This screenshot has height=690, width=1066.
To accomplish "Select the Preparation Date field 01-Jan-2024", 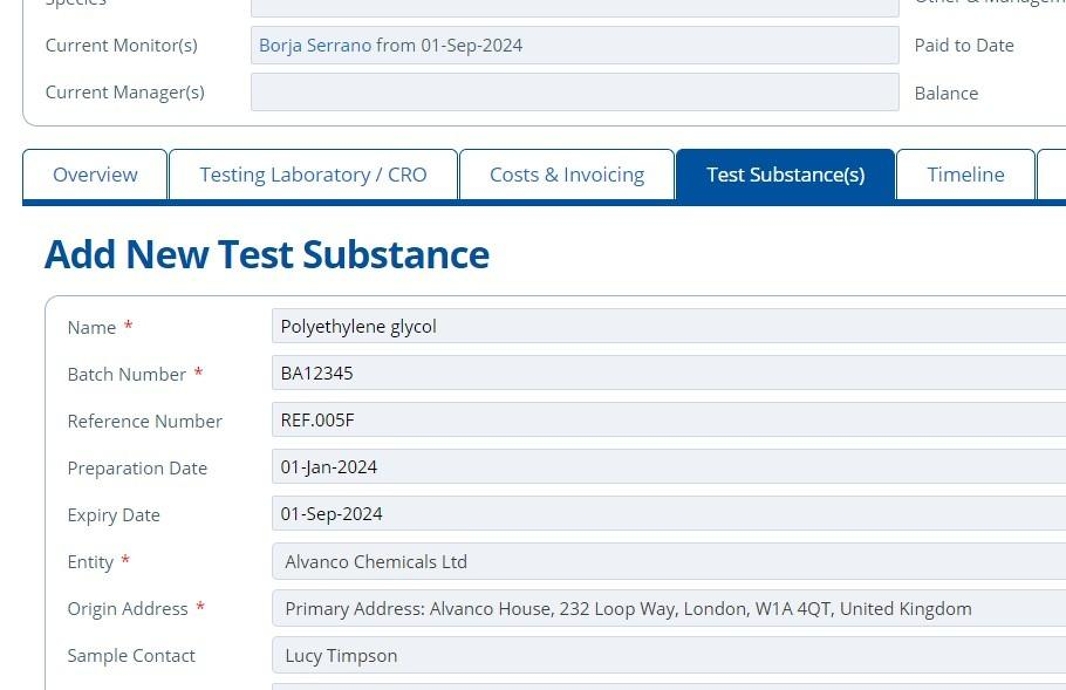I will pyautogui.click(x=667, y=467).
